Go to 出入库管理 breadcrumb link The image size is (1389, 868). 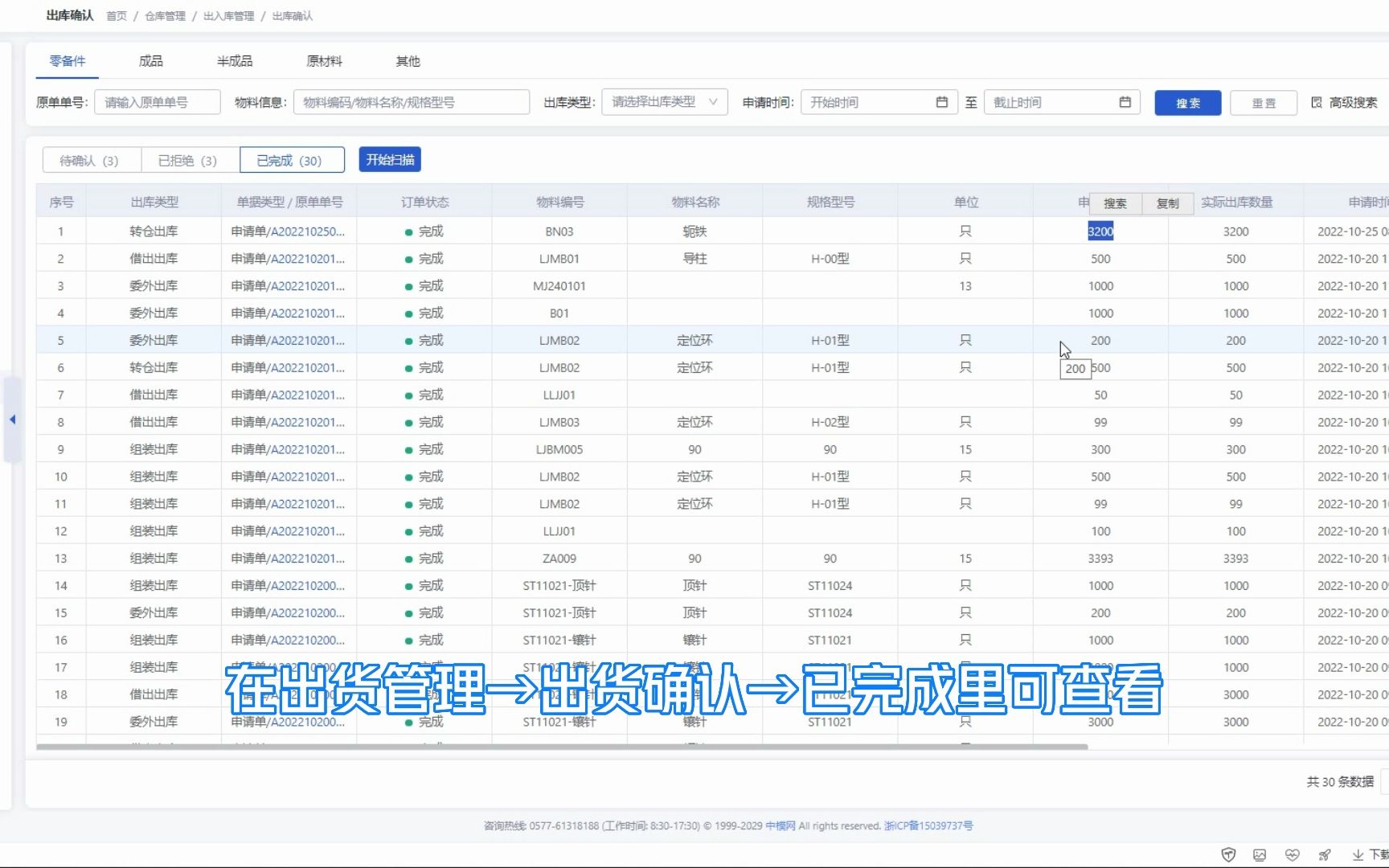228,16
